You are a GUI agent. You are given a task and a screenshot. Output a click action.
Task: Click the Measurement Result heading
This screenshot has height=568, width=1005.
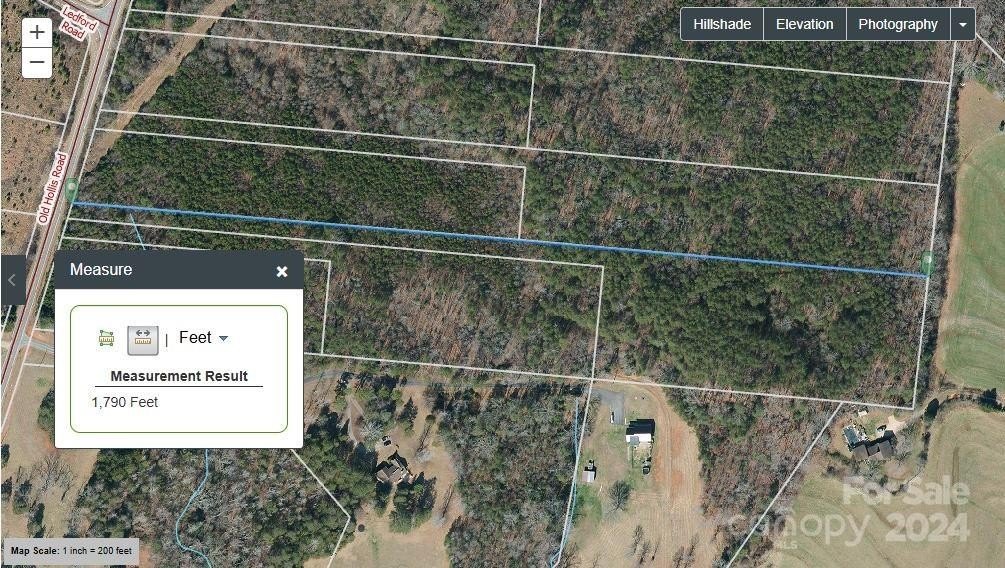(179, 376)
